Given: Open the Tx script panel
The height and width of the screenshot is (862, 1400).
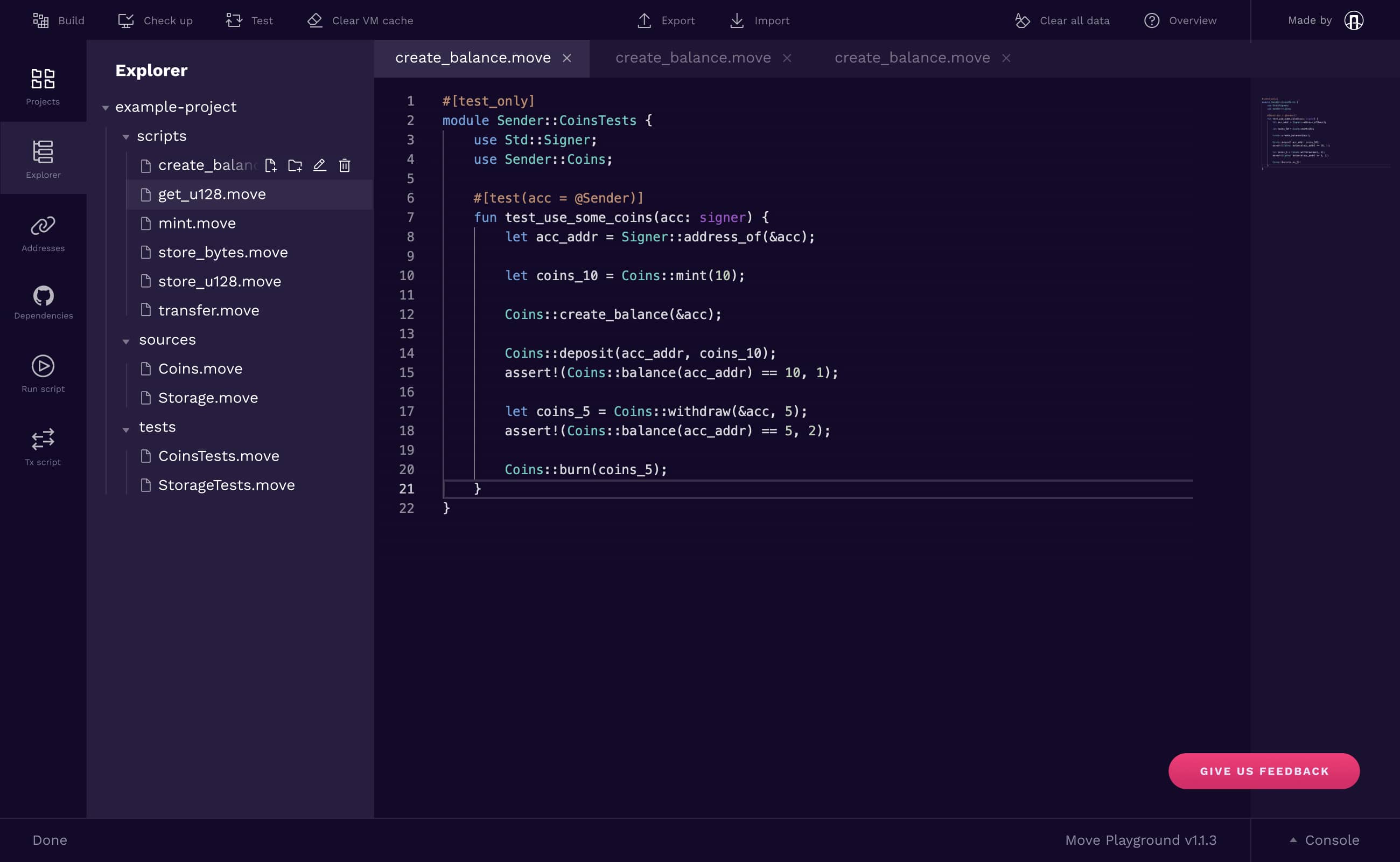Looking at the screenshot, I should (43, 446).
